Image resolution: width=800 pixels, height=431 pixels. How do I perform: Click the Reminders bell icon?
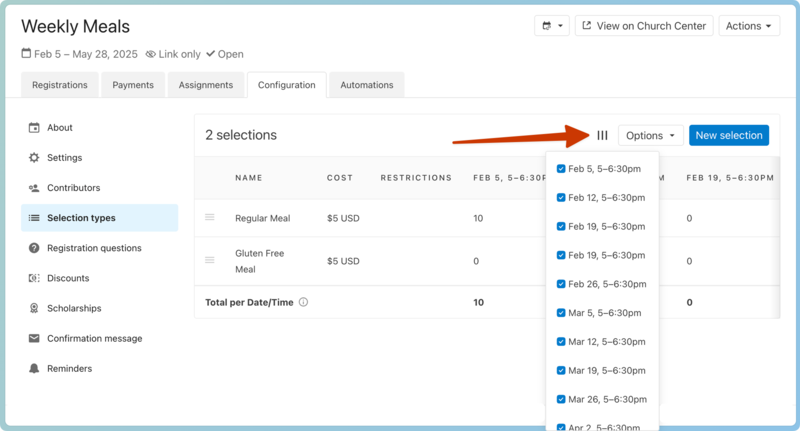click(34, 368)
